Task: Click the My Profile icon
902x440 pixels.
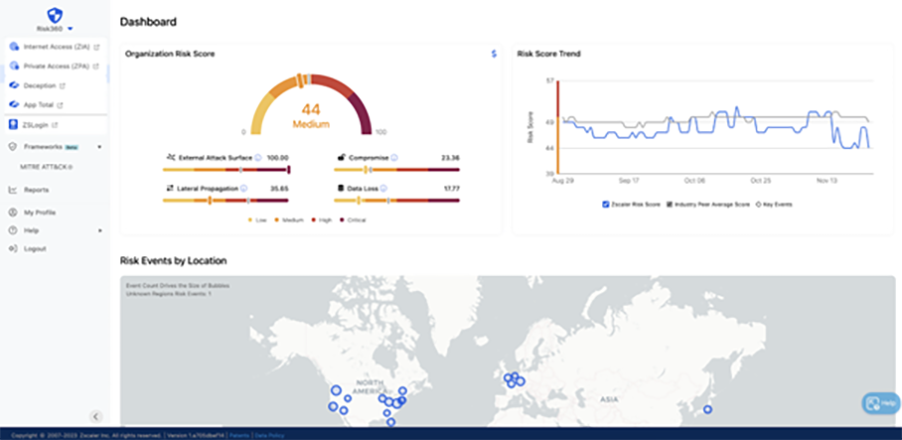Action: (13, 212)
